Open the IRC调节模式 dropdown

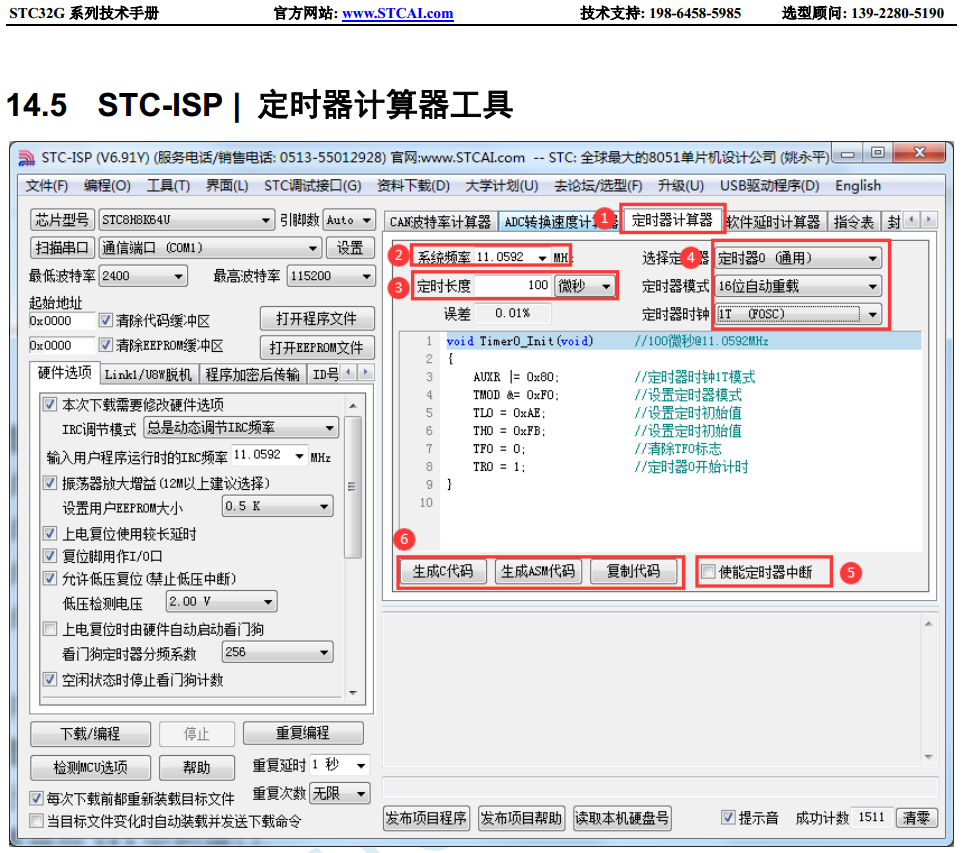click(x=241, y=428)
